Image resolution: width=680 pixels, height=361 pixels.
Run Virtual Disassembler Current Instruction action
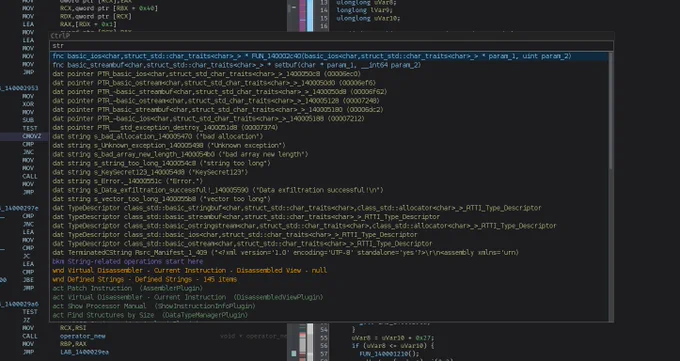click(x=329, y=297)
